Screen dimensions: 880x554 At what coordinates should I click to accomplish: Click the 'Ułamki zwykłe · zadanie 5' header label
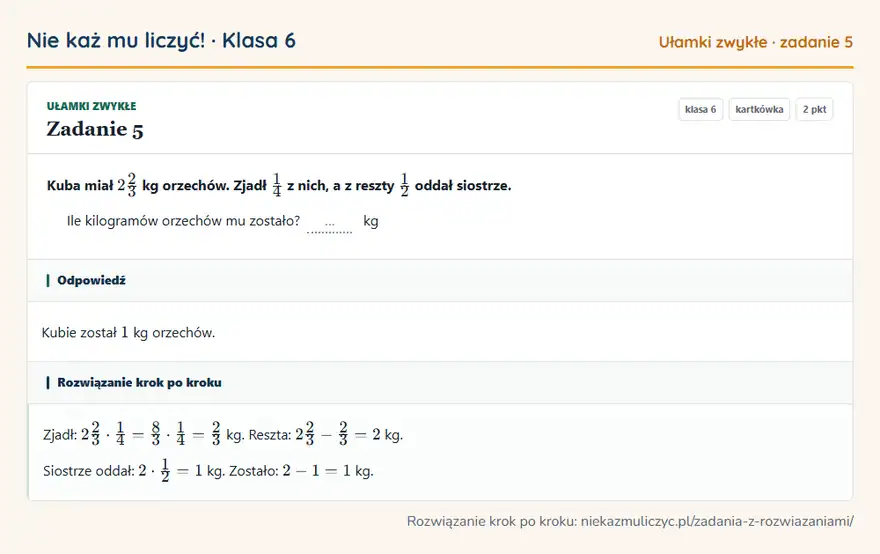coord(755,42)
